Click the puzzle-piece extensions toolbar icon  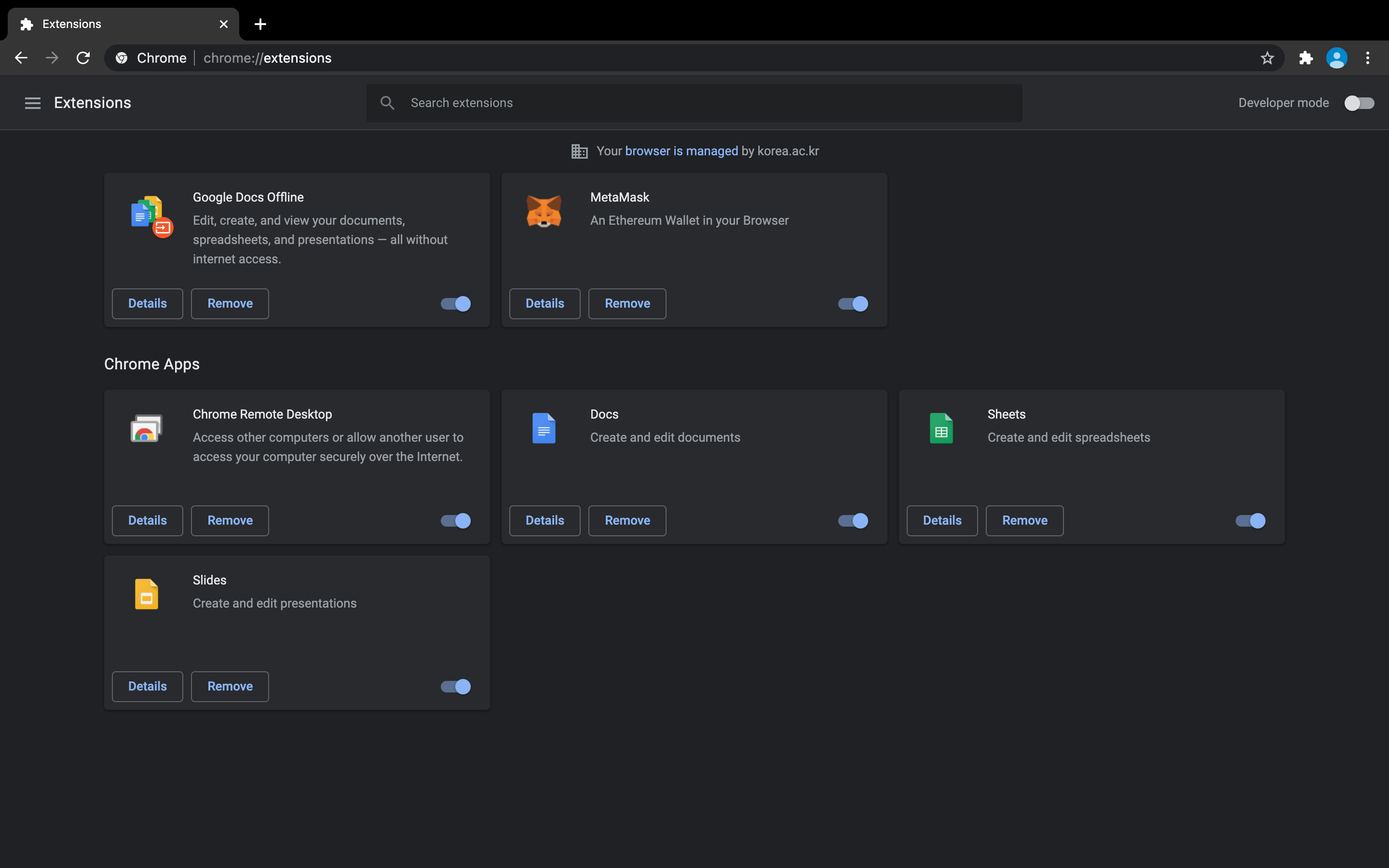[x=1306, y=58]
